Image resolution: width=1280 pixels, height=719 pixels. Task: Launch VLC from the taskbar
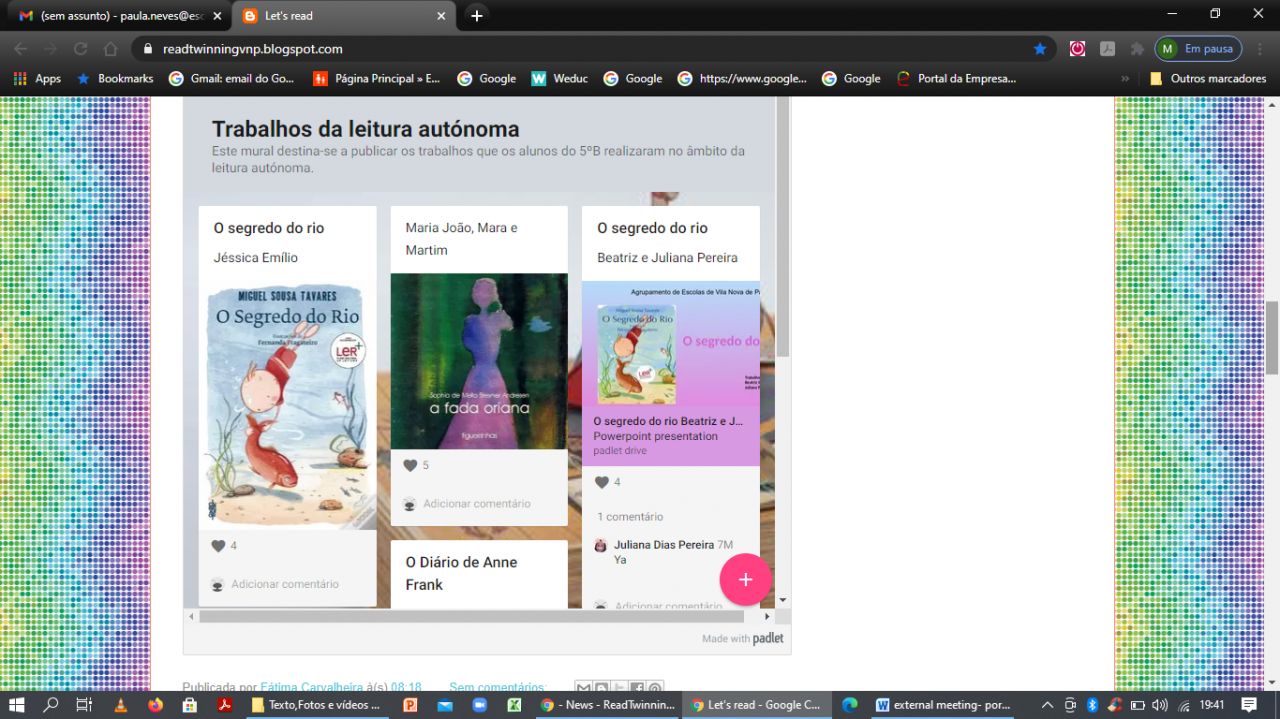[x=121, y=705]
